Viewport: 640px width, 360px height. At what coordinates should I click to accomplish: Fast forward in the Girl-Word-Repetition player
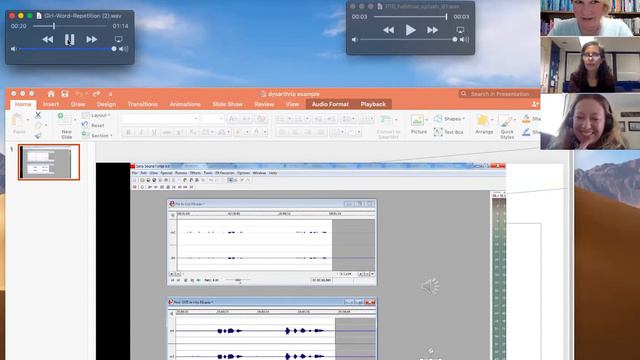pyautogui.click(x=91, y=39)
